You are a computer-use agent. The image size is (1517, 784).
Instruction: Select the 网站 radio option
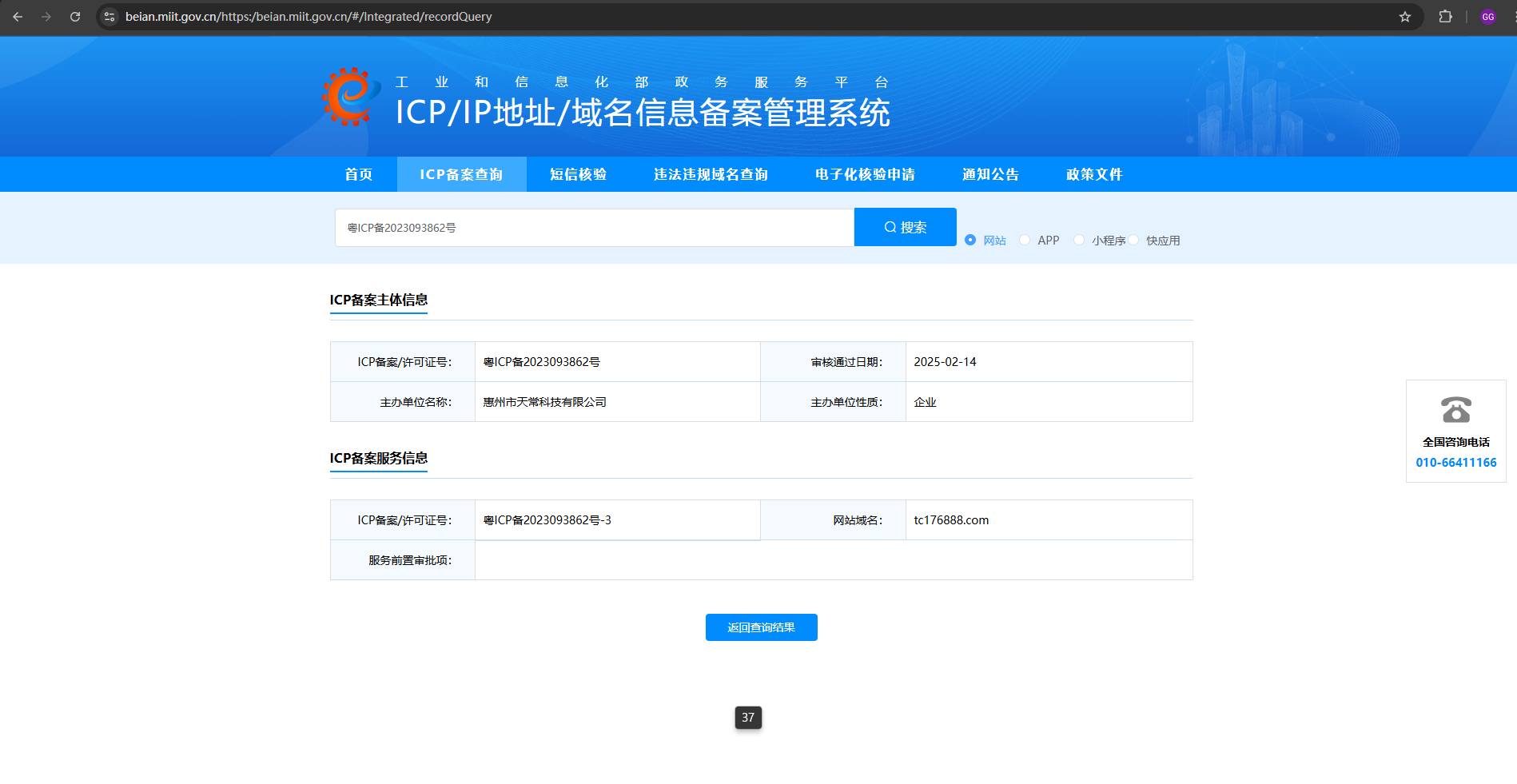[970, 240]
